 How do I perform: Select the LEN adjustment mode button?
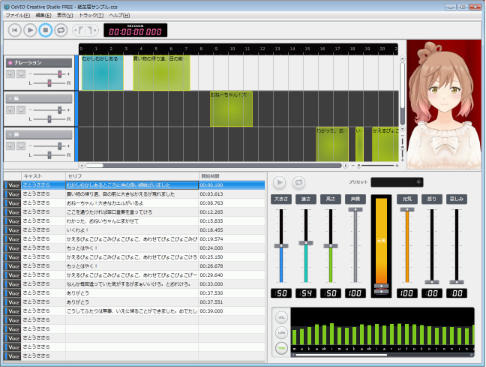pos(282,333)
